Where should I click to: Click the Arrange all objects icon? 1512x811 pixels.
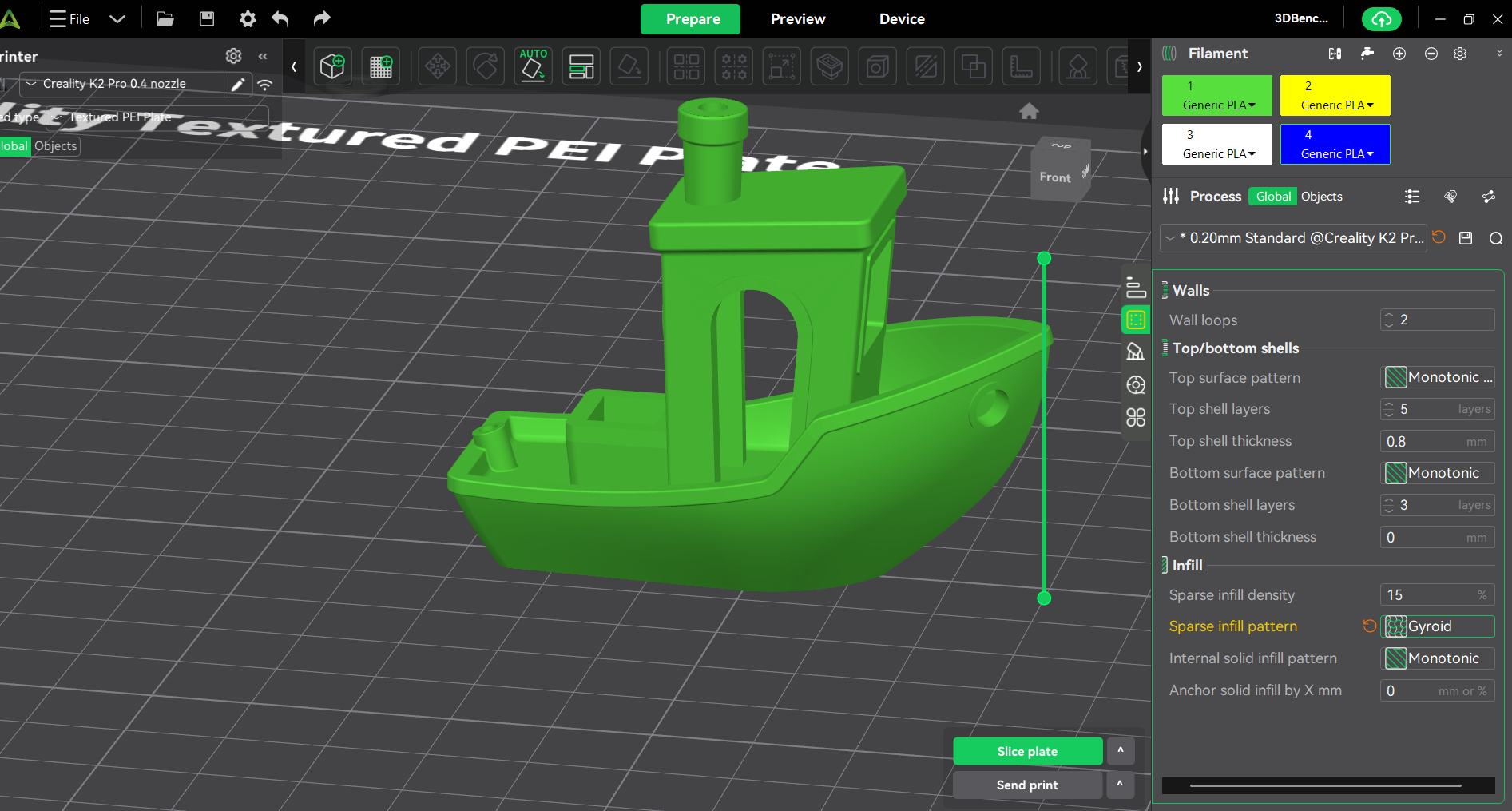(581, 66)
